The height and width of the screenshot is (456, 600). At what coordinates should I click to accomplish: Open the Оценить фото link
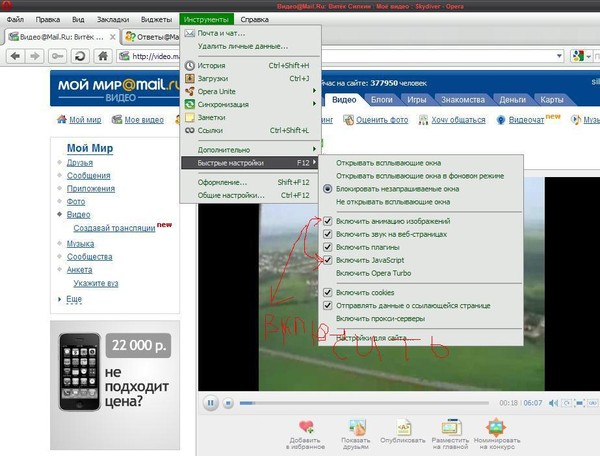pos(382,120)
